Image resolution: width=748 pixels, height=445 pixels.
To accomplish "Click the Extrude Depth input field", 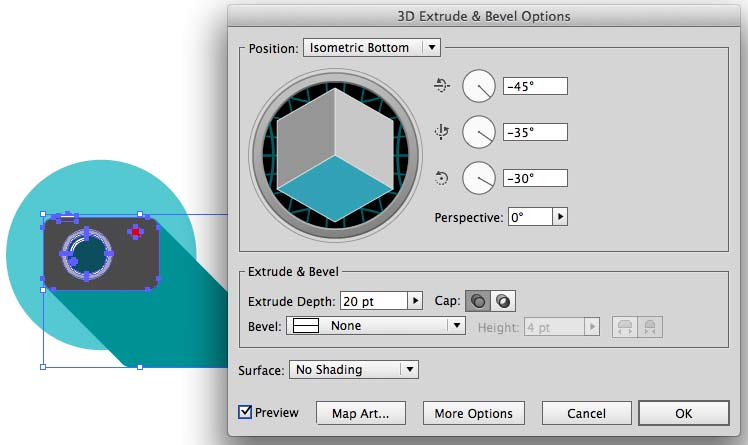I will (x=373, y=301).
